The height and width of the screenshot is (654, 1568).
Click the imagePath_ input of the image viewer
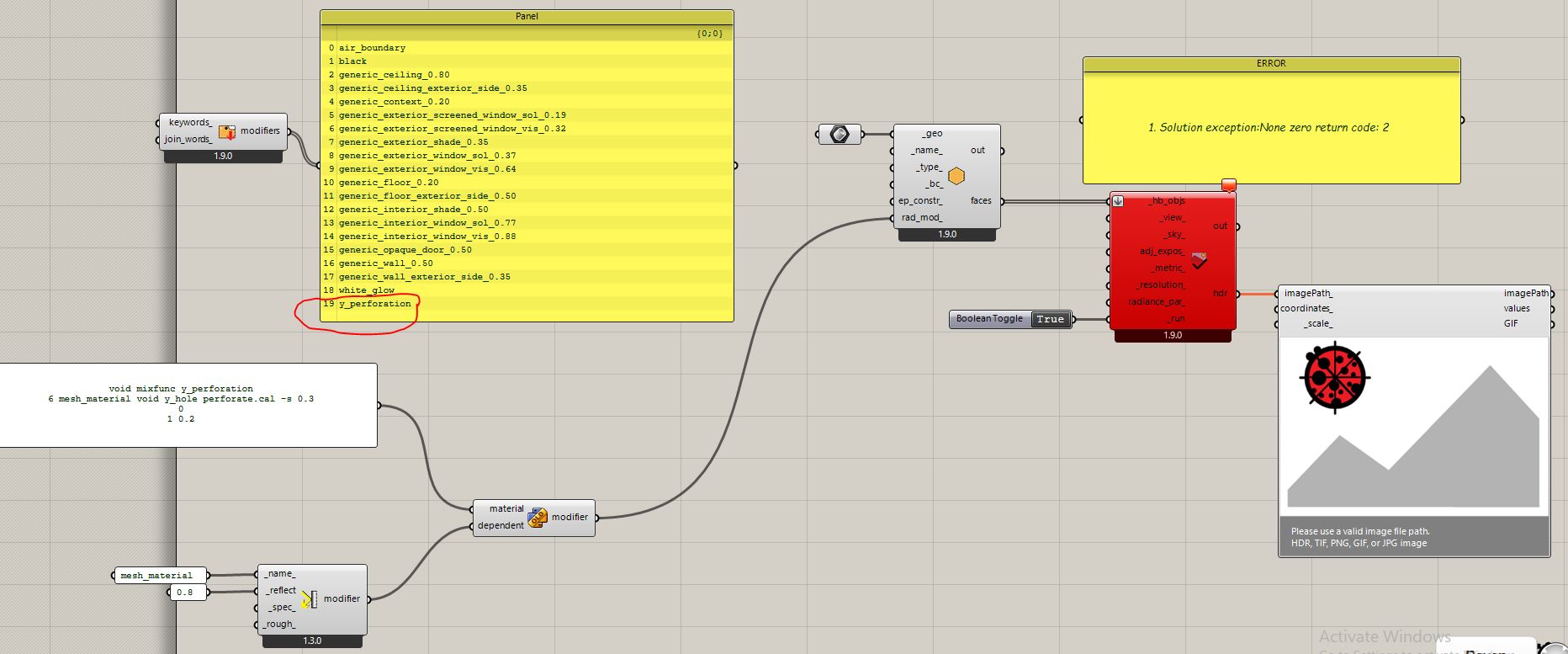[1307, 294]
